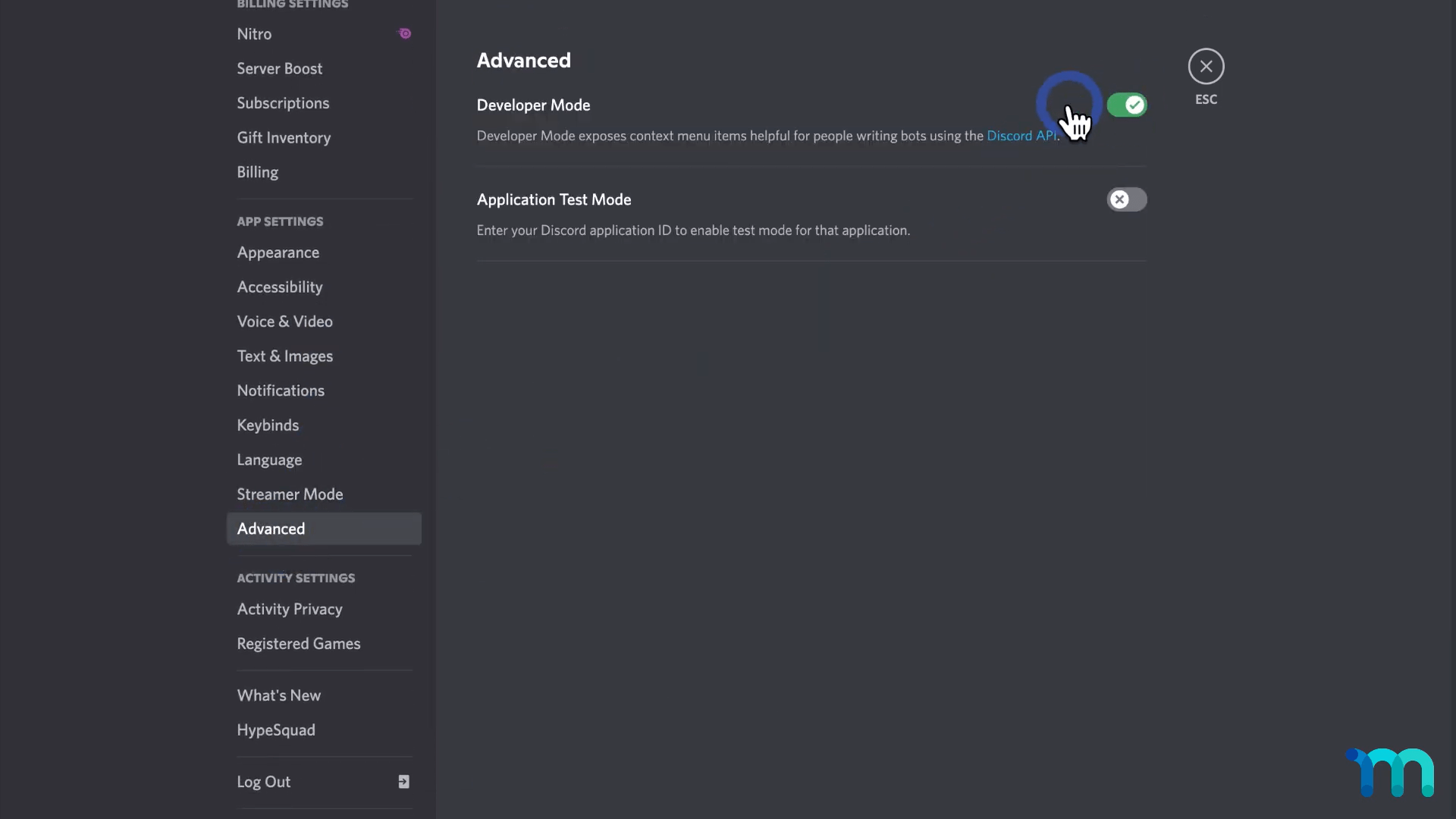This screenshot has width=1456, height=819.
Task: Open Activity Privacy settings
Action: [x=289, y=608]
